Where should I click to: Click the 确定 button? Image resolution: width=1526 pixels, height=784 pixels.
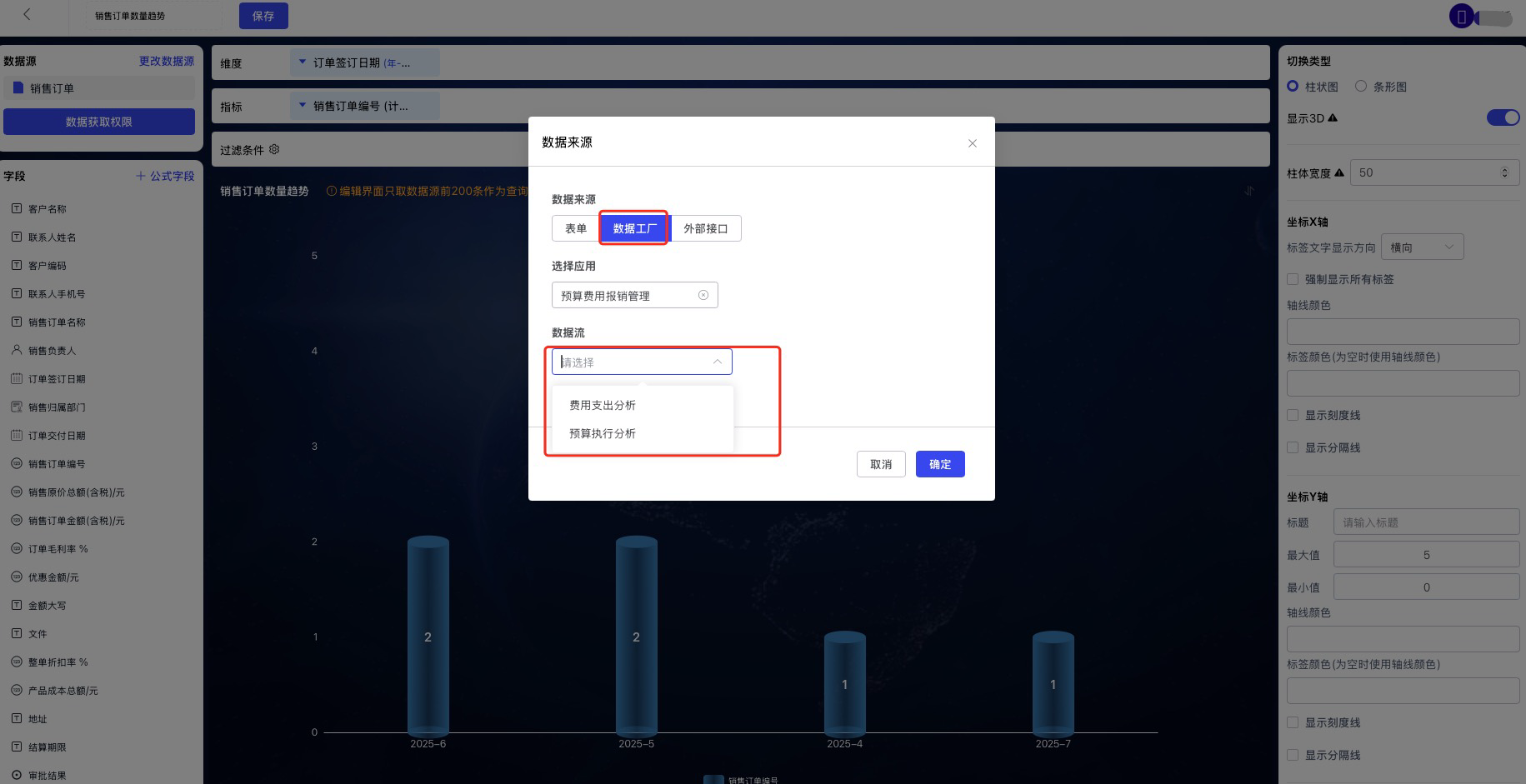(939, 464)
